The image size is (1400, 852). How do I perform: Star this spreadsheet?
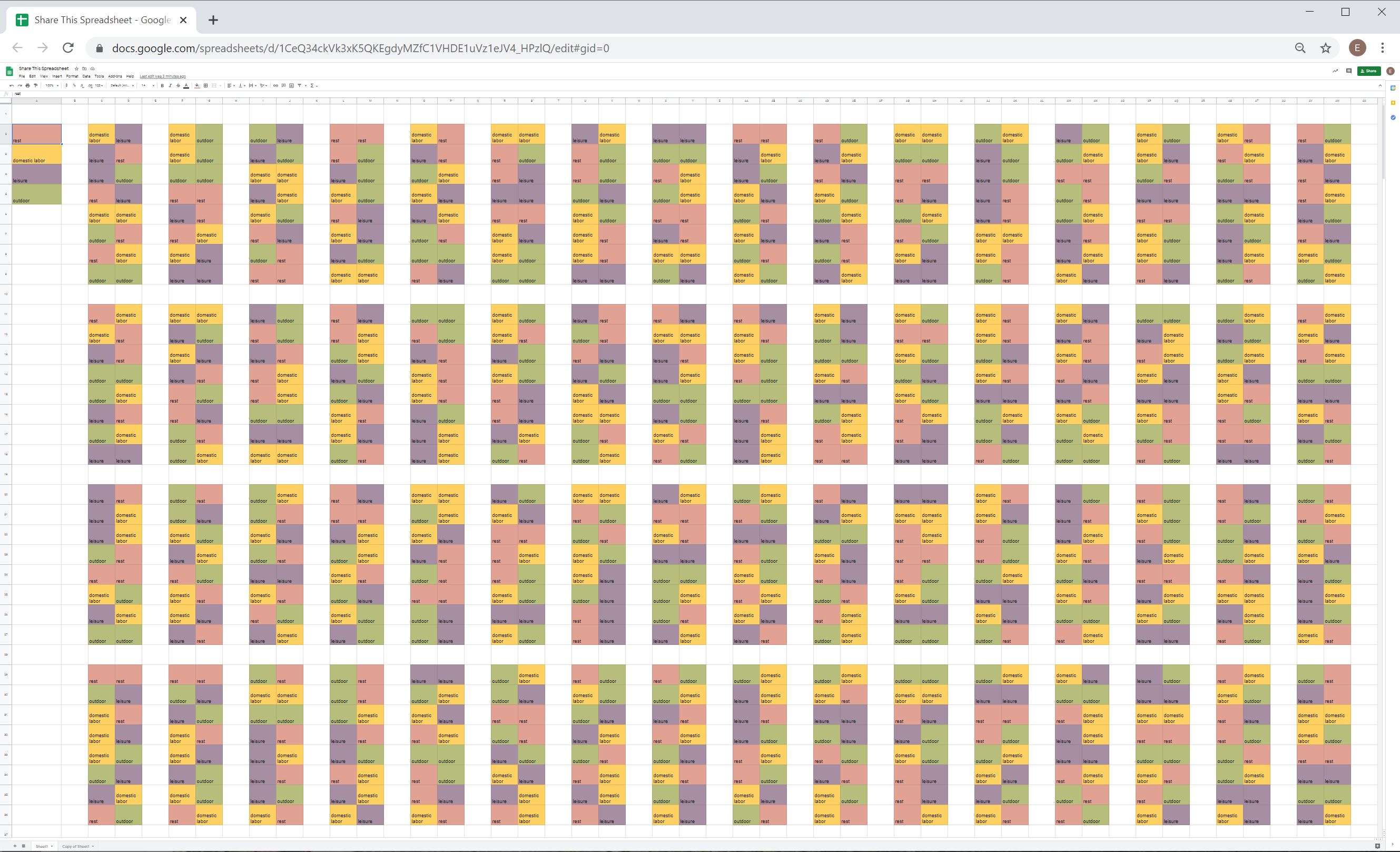coord(77,69)
